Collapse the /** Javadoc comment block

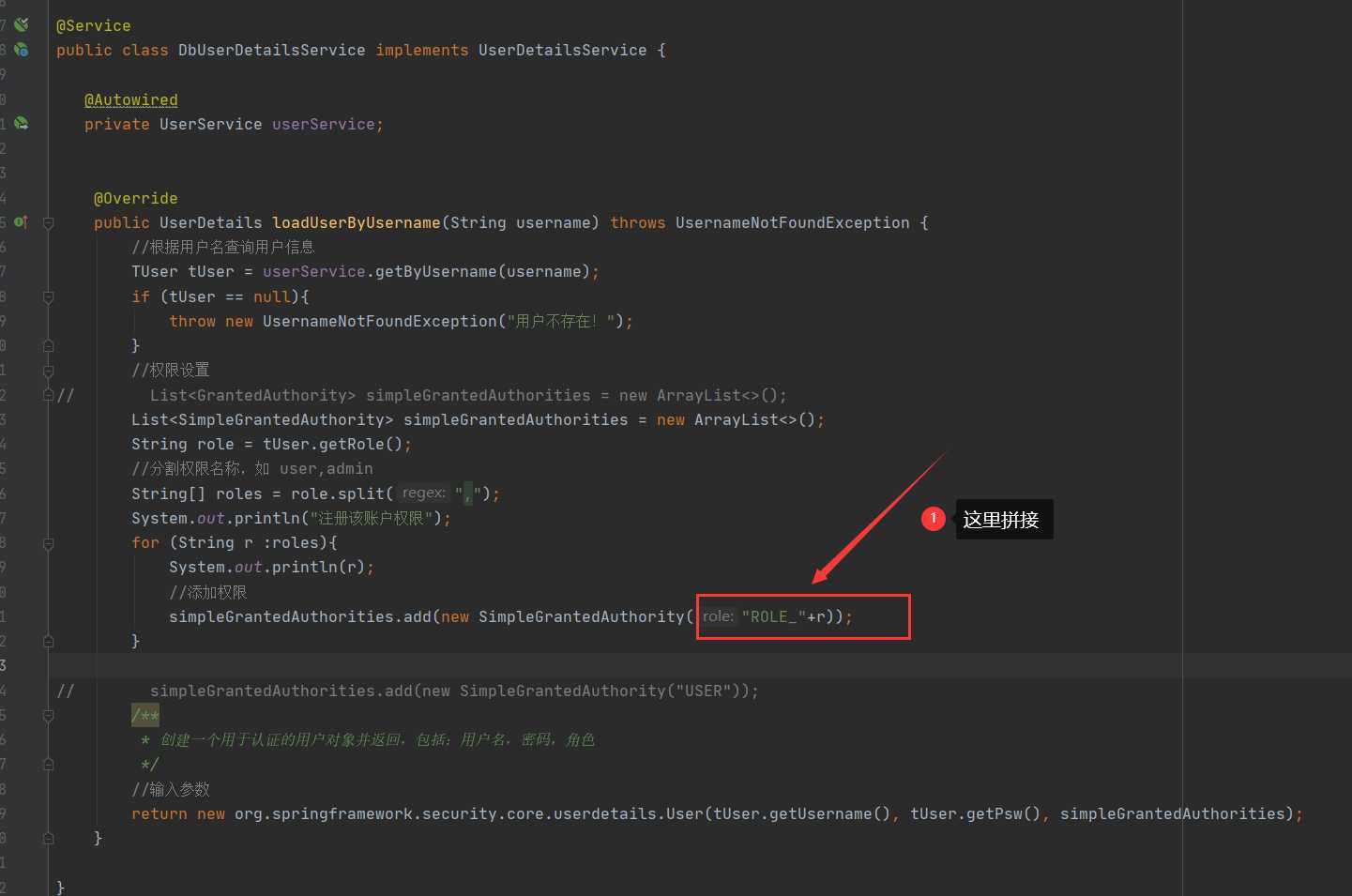tap(48, 715)
